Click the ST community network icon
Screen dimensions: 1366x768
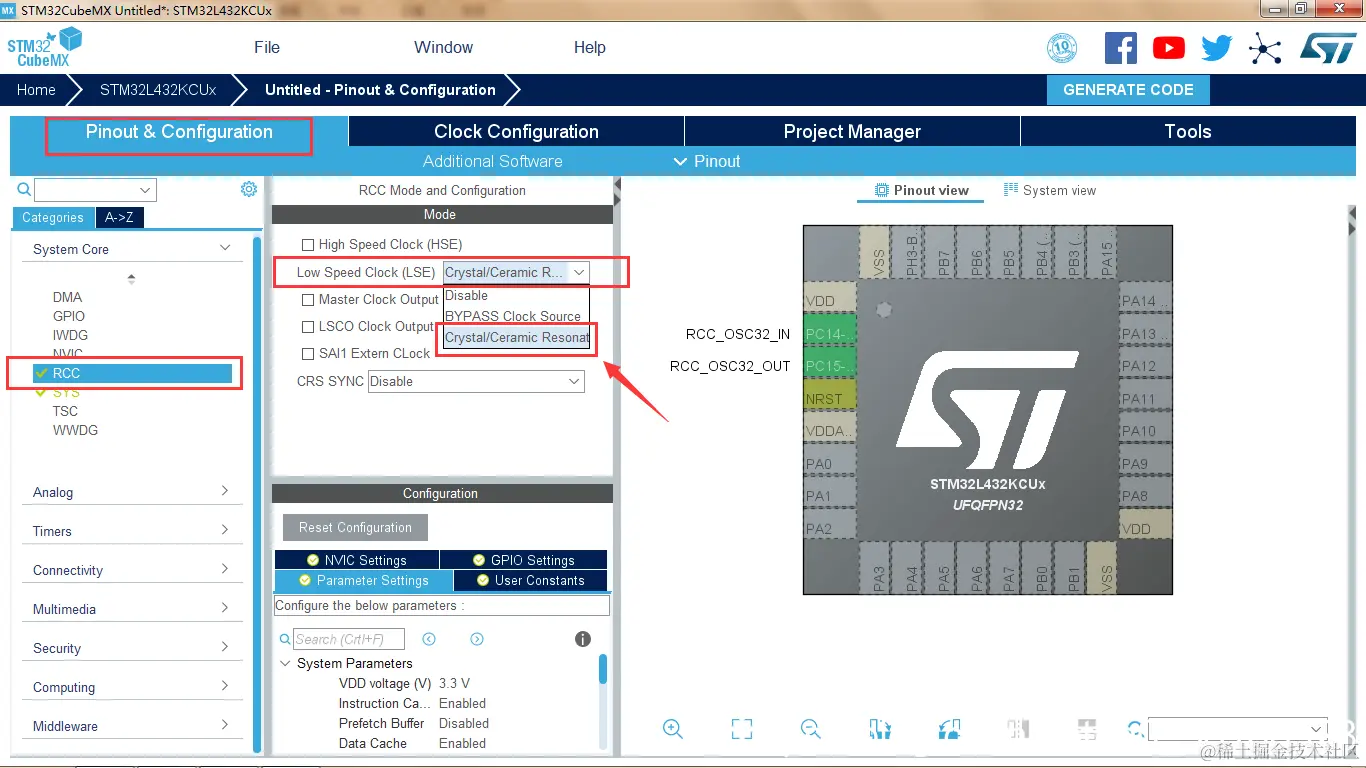pos(1265,49)
